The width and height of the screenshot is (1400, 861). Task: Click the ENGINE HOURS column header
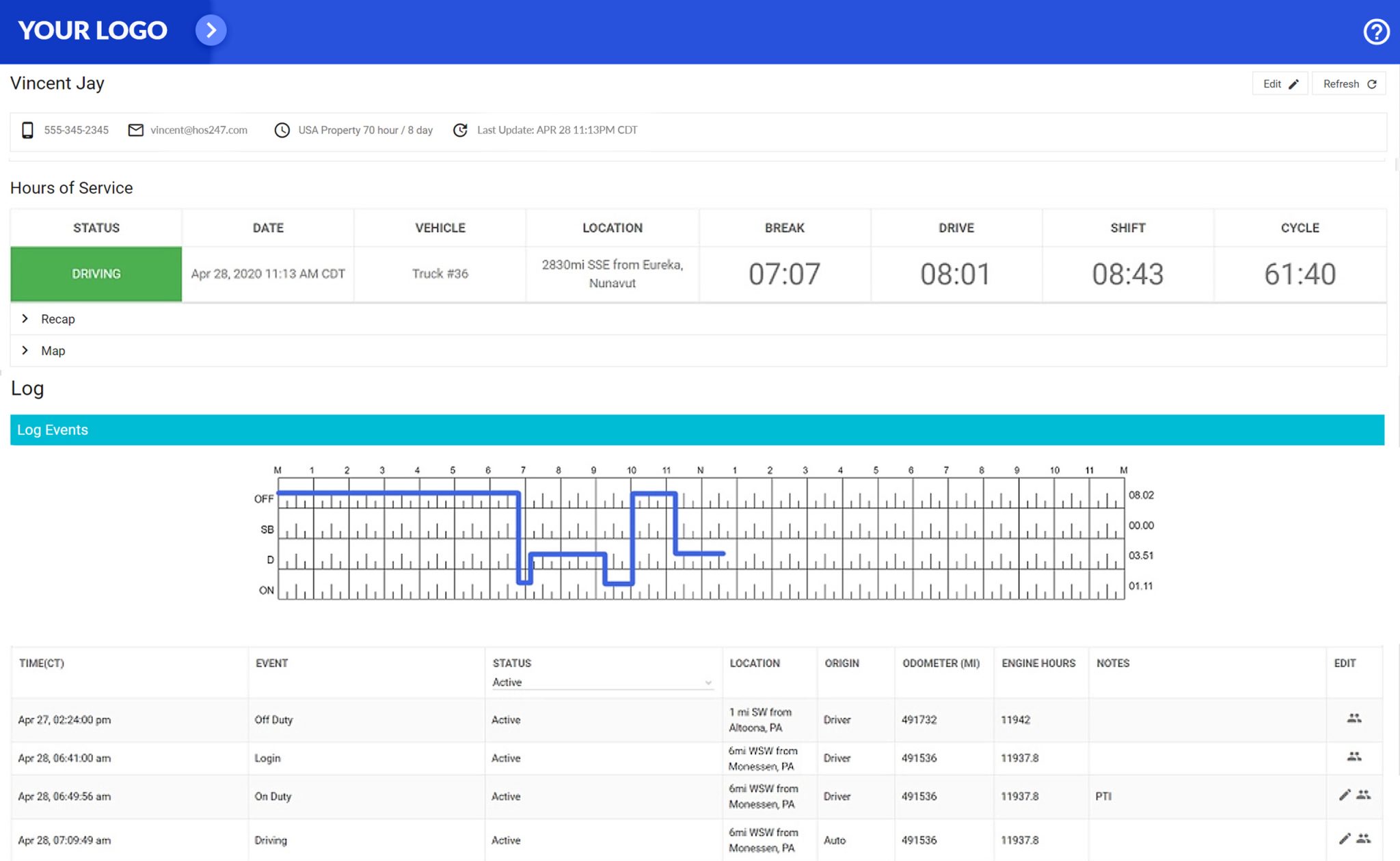(1038, 663)
